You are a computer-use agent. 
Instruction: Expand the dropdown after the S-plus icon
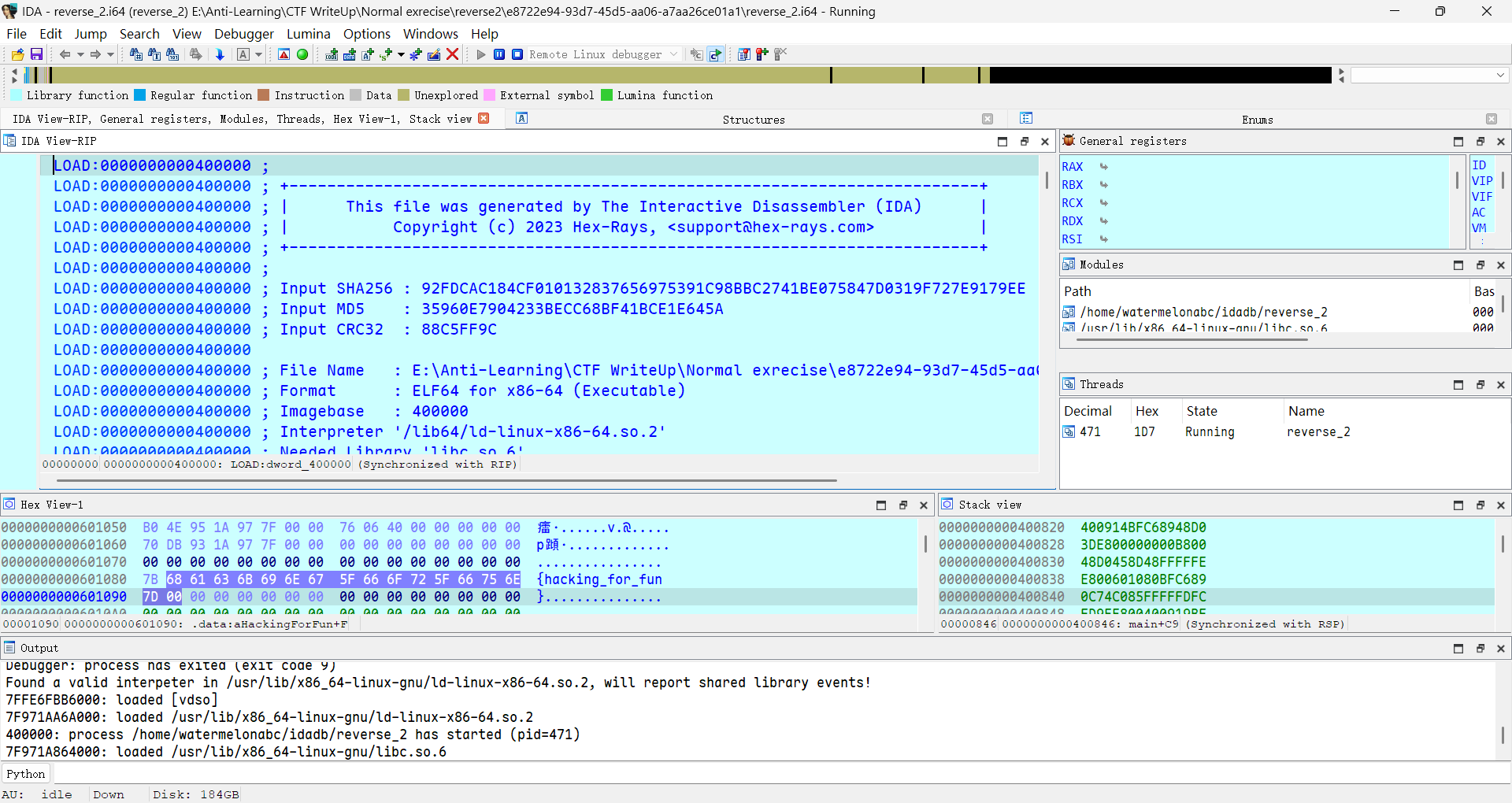(x=401, y=54)
